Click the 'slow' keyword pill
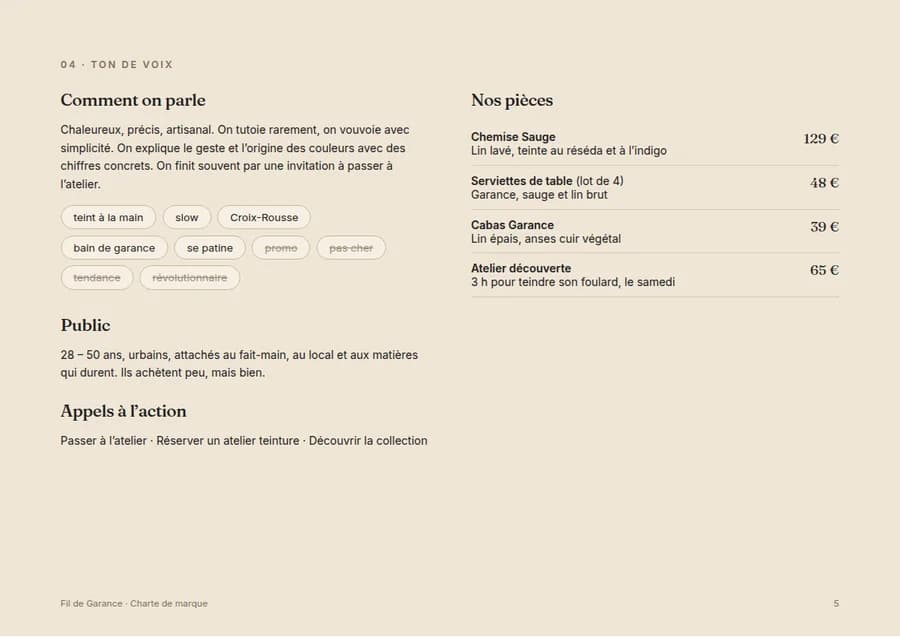The width and height of the screenshot is (900, 637). click(x=187, y=217)
